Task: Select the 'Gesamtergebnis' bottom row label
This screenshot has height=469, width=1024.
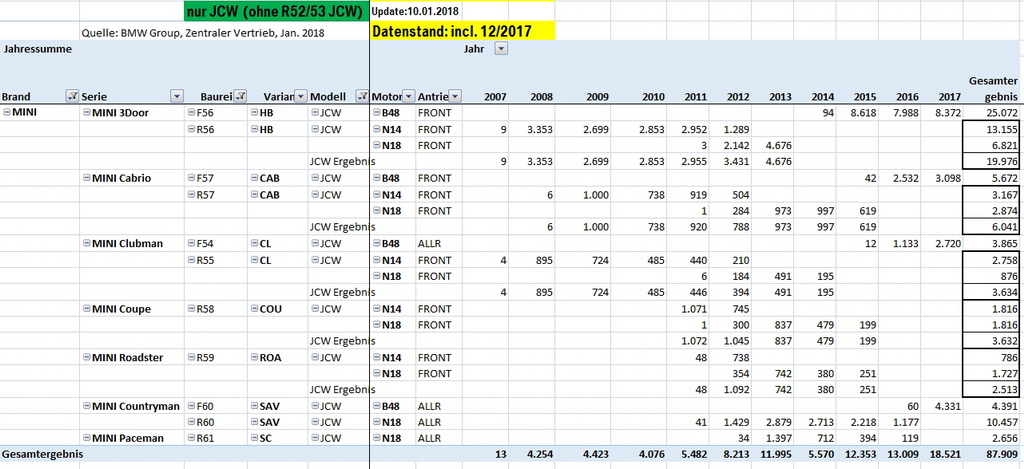Action: point(42,453)
